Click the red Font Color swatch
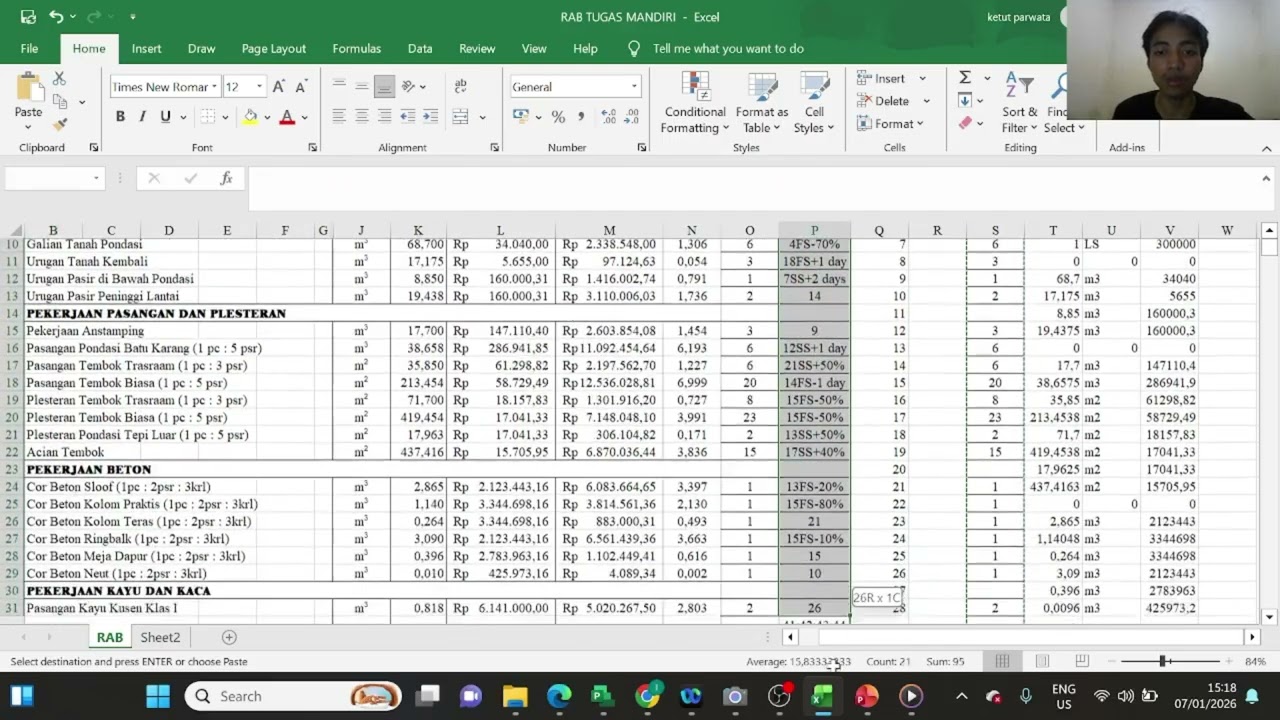The height and width of the screenshot is (720, 1280). pos(287,117)
